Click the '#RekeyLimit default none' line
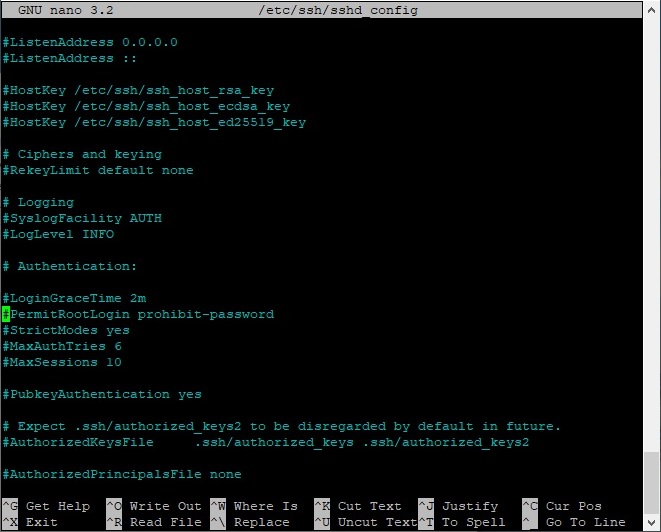The width and height of the screenshot is (661, 532). (x=98, y=170)
